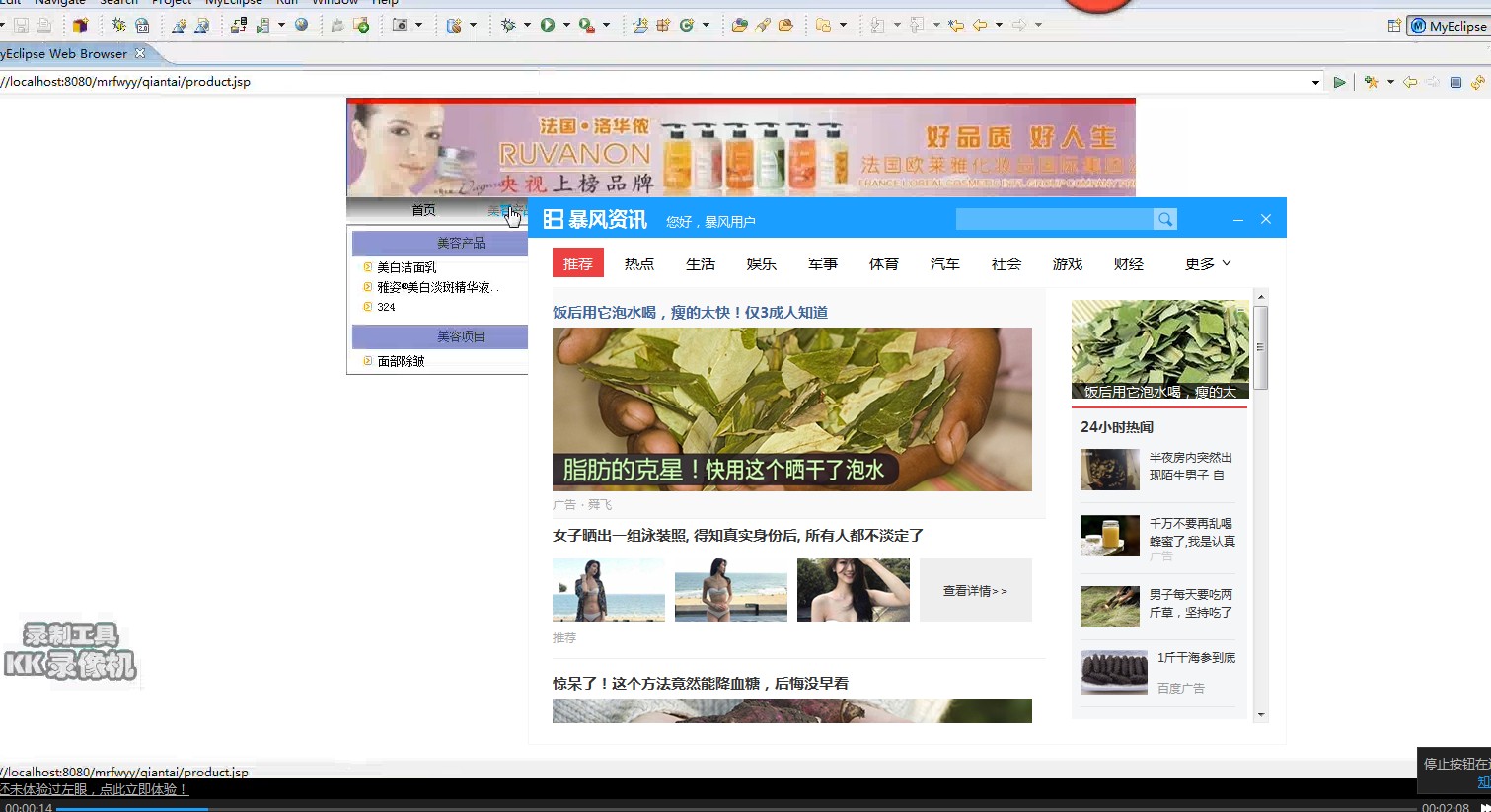Open article 女子晒出一组泳装照
This screenshot has height=812, width=1491.
tap(738, 535)
